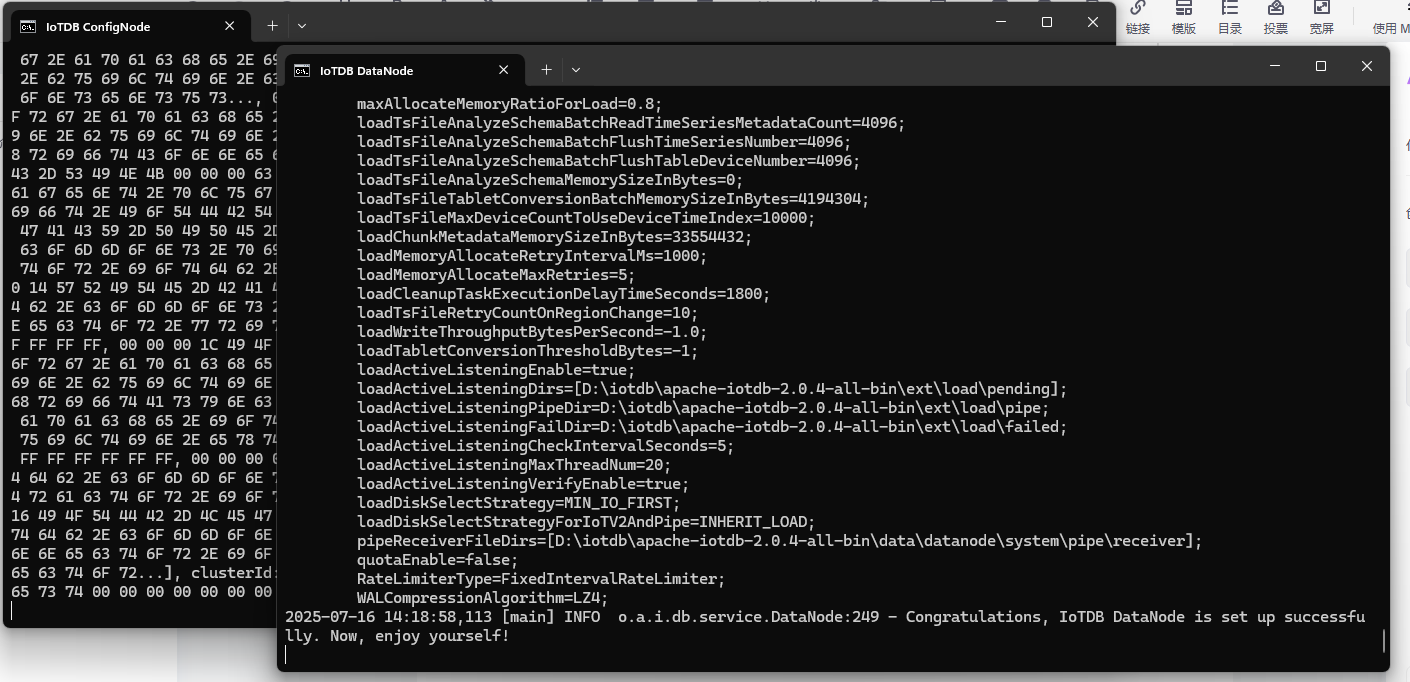The height and width of the screenshot is (682, 1410).
Task: Click the loadTsFileAnalyzeSchemaBatchFlushTableDeviceNumber=4096 line
Action: coord(608,161)
